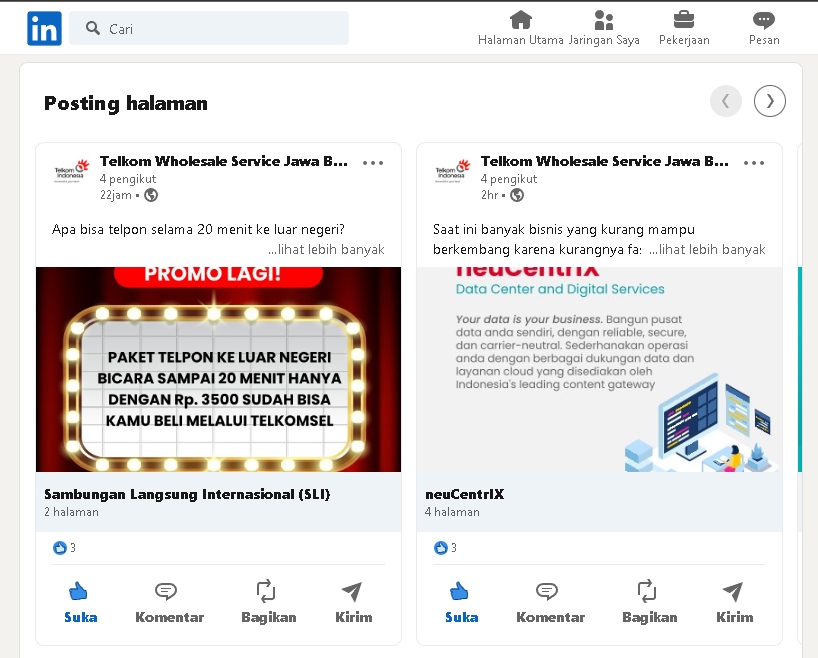818x658 pixels.
Task: Open the neuCentrIX Data Center document image
Action: (x=599, y=369)
